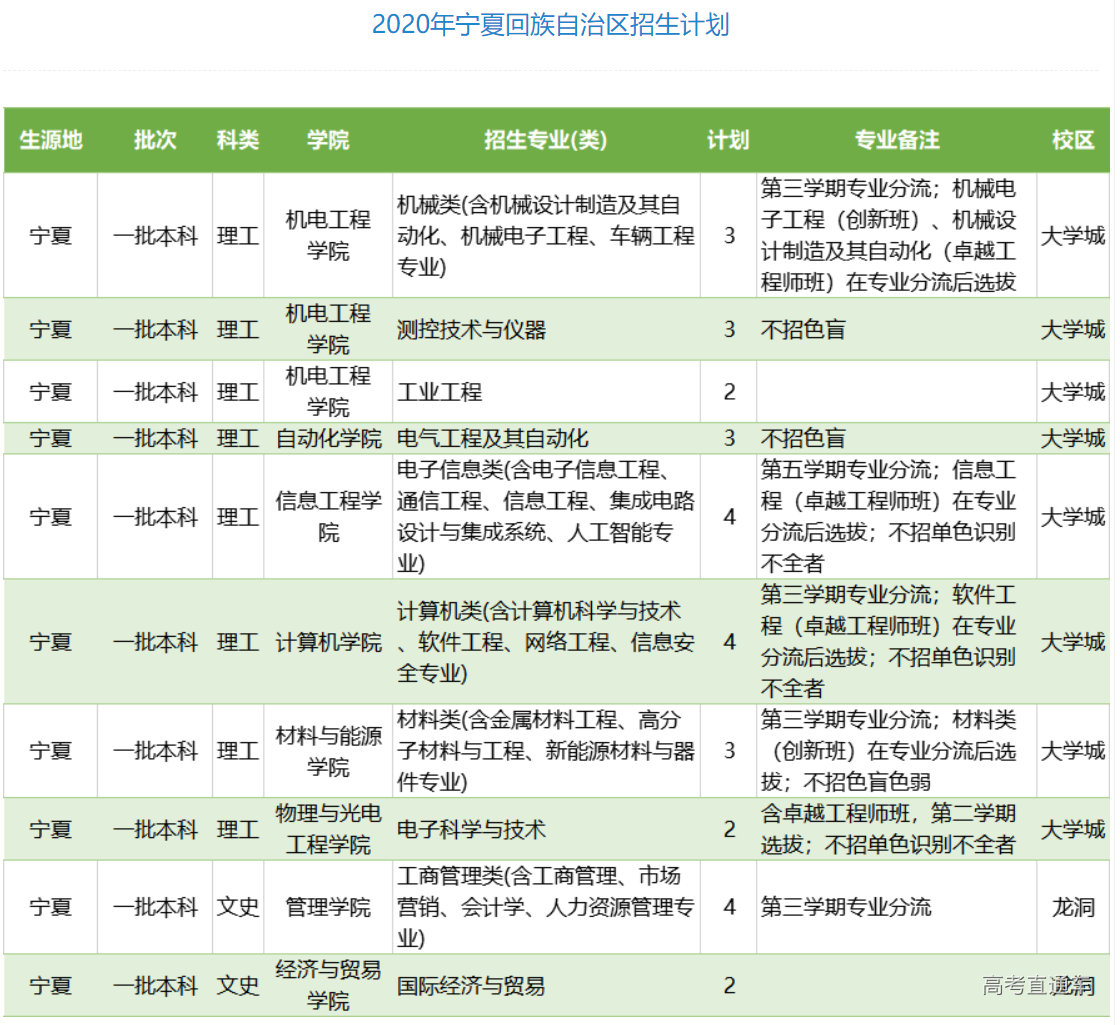The width and height of the screenshot is (1120, 1025).
Task: Click the 工业工程 major cell
Action: (440, 391)
